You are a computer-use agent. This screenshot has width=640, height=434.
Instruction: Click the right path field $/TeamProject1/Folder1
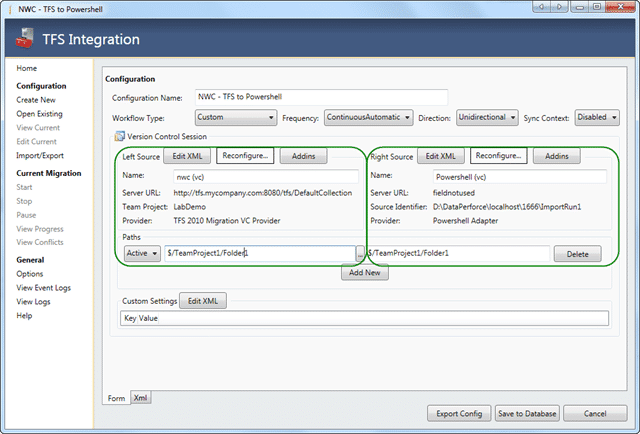click(458, 254)
